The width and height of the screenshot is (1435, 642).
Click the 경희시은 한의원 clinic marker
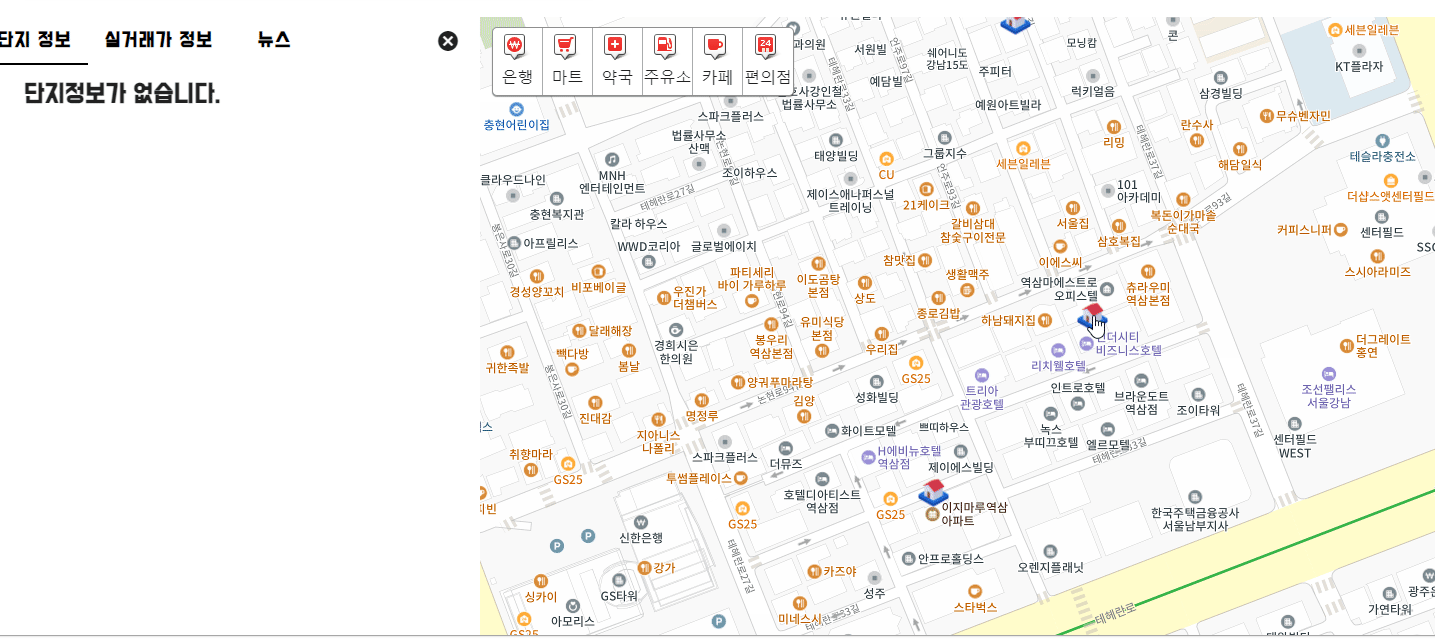(675, 329)
